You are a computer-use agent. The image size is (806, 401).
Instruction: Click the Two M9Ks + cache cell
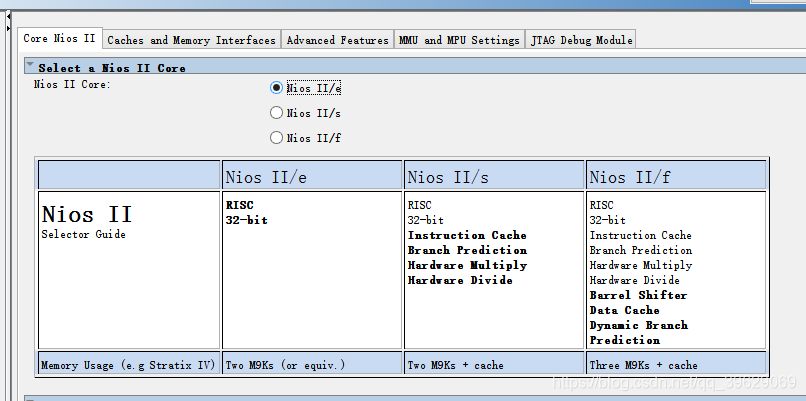[494, 363]
